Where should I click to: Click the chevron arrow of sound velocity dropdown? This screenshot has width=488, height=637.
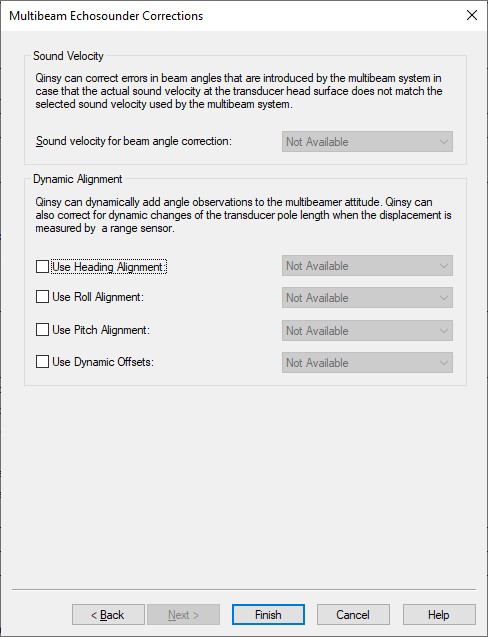(444, 142)
